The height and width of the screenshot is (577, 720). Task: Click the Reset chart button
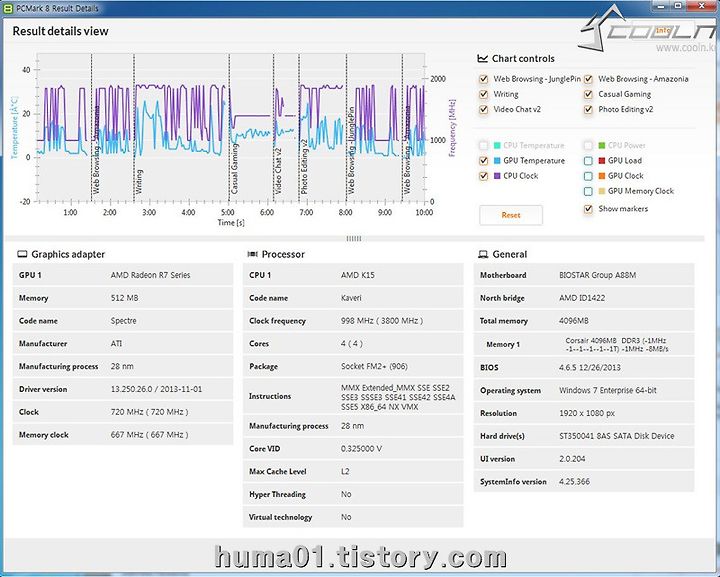point(511,215)
